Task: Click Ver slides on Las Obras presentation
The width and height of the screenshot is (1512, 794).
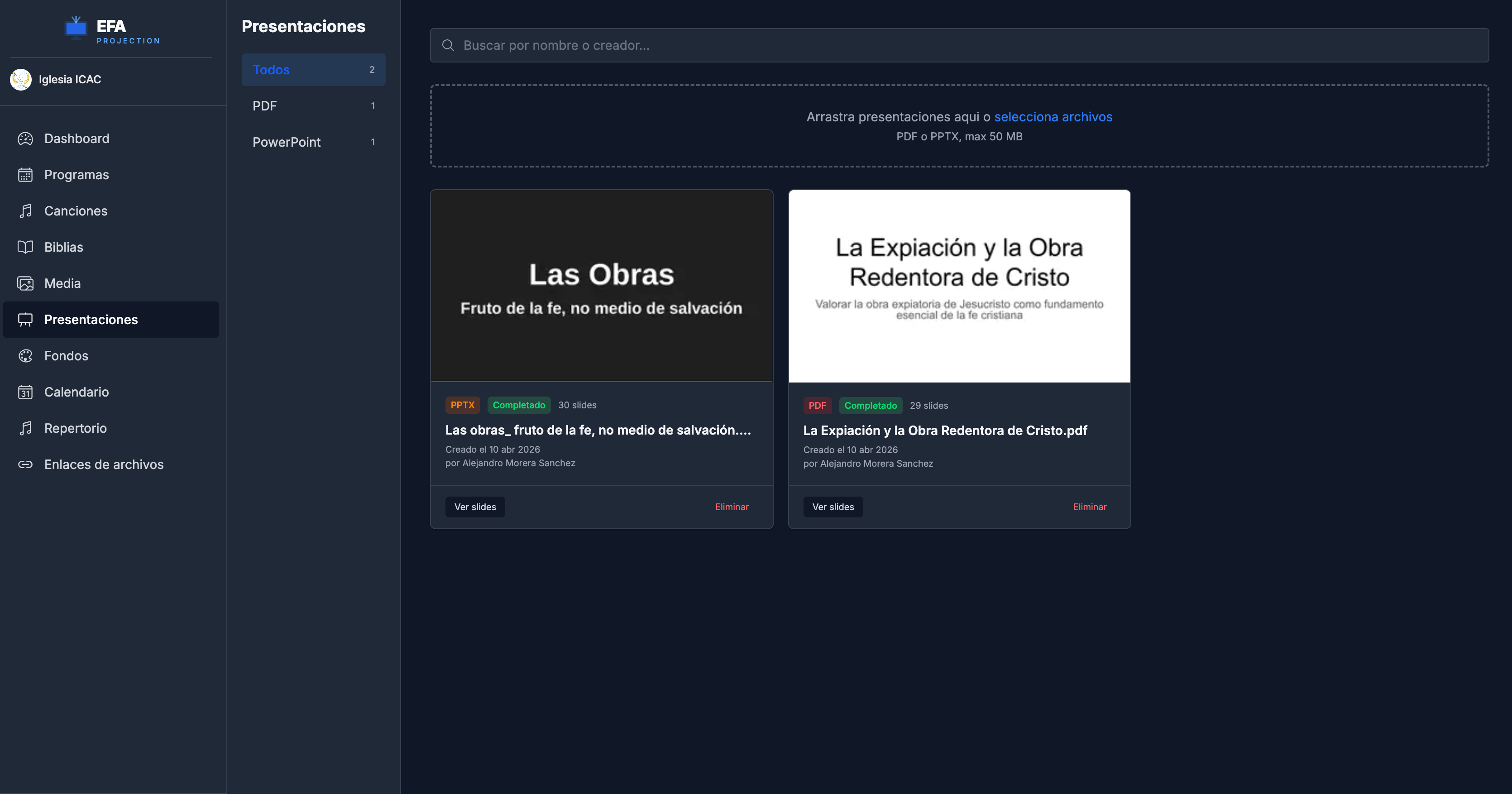Action: click(475, 507)
